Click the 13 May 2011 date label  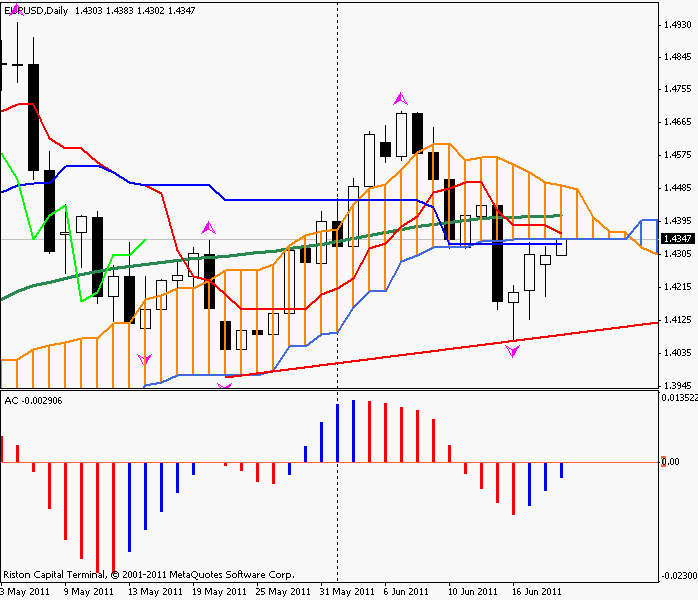pos(155,592)
